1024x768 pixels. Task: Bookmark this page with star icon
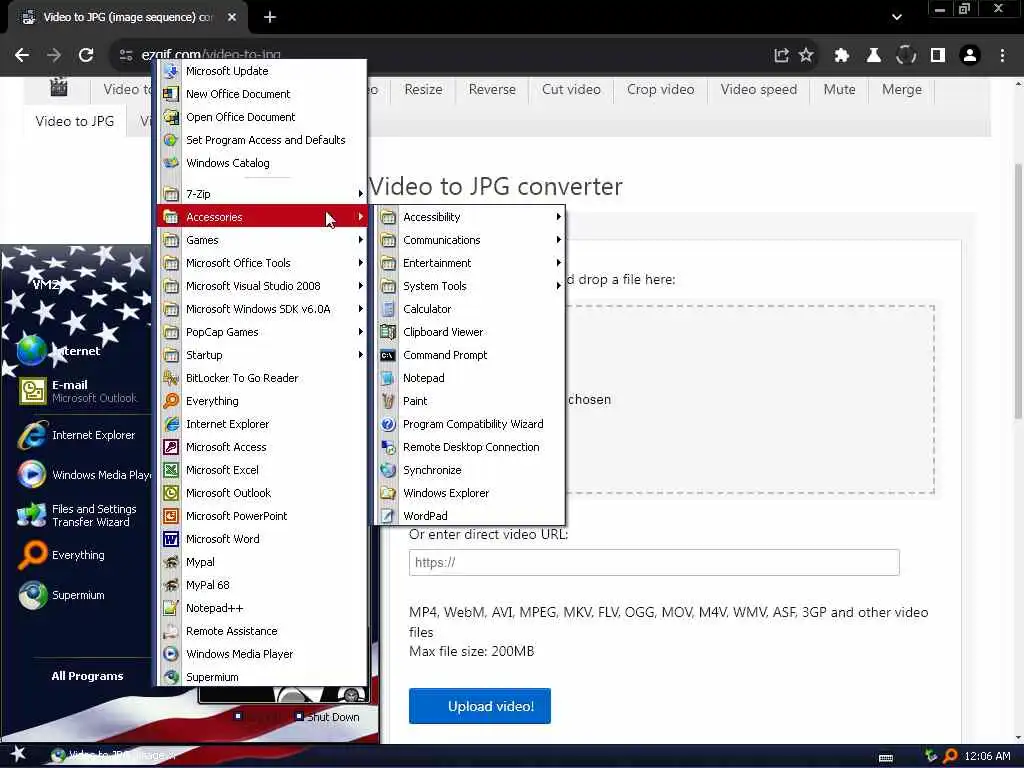(x=807, y=55)
